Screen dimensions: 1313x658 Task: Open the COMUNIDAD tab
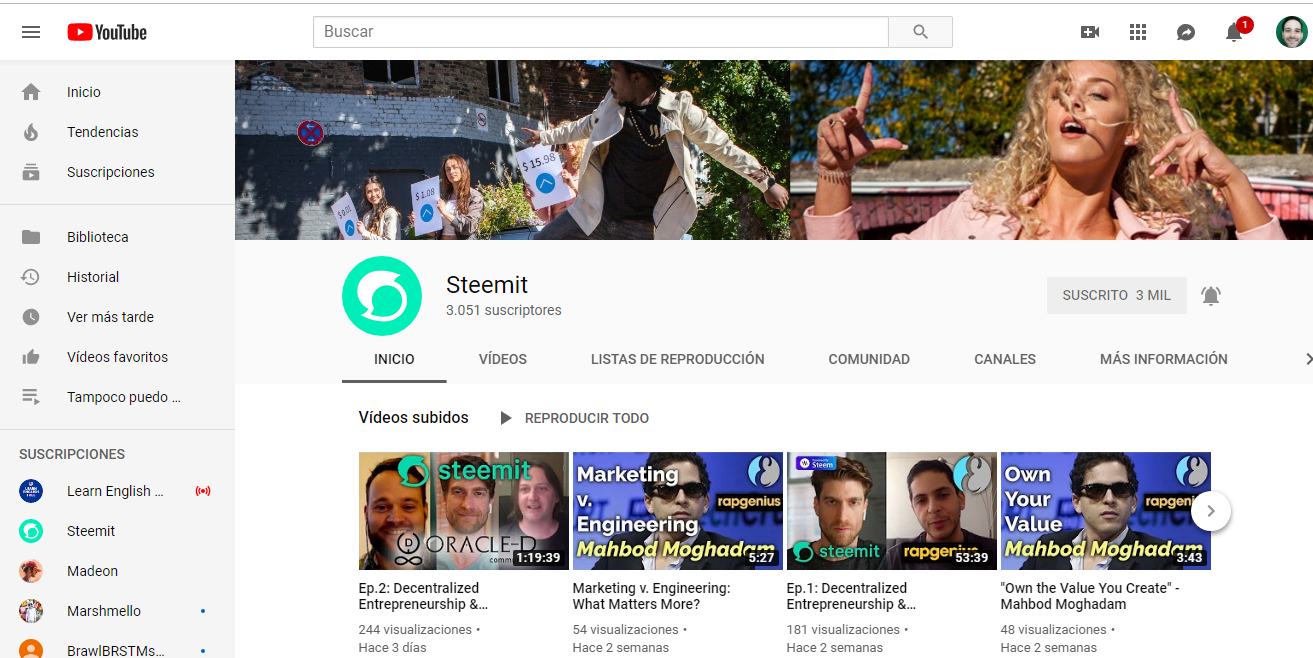[869, 359]
